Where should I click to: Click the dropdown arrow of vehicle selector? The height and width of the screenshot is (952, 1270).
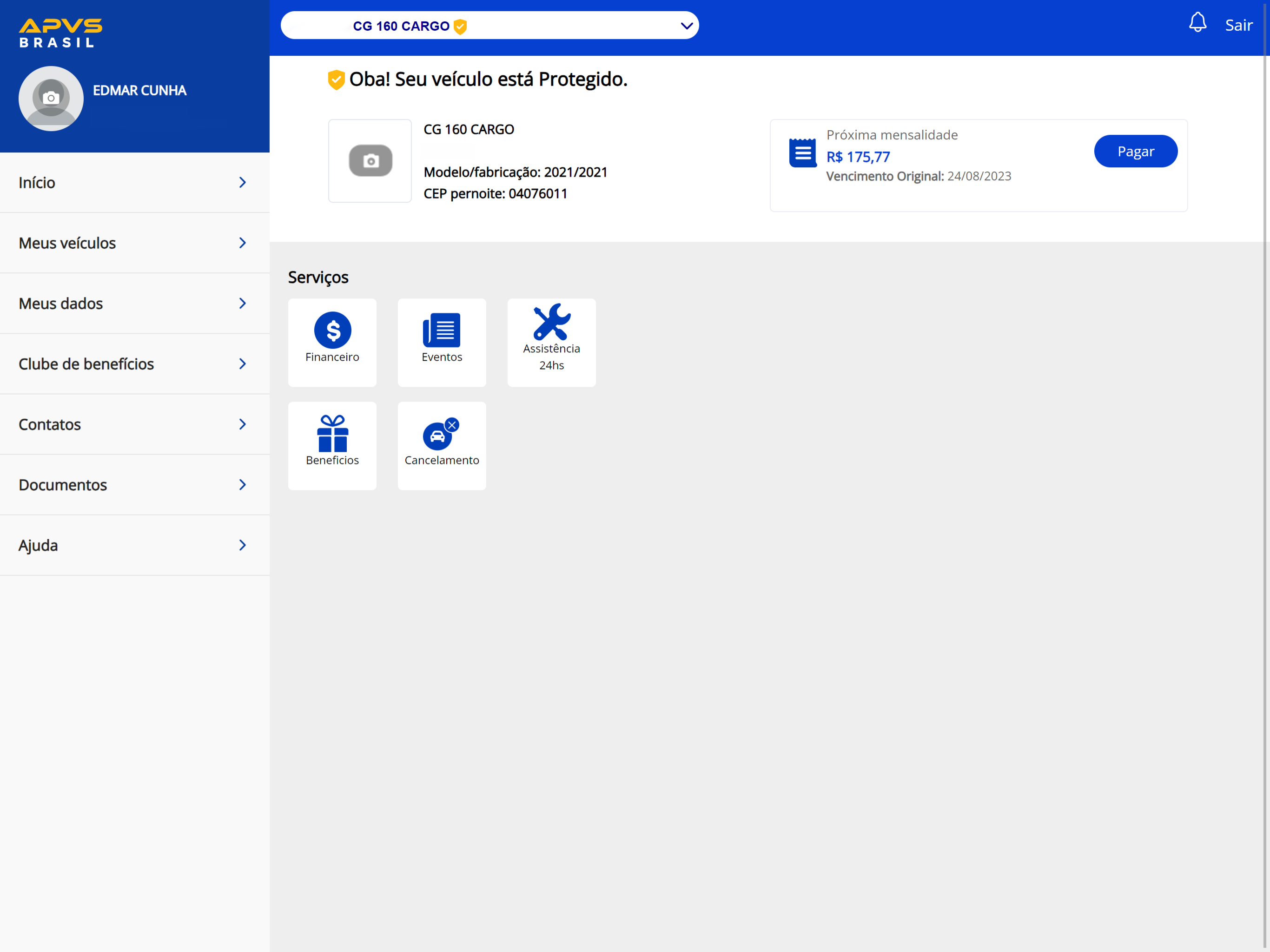(x=686, y=26)
